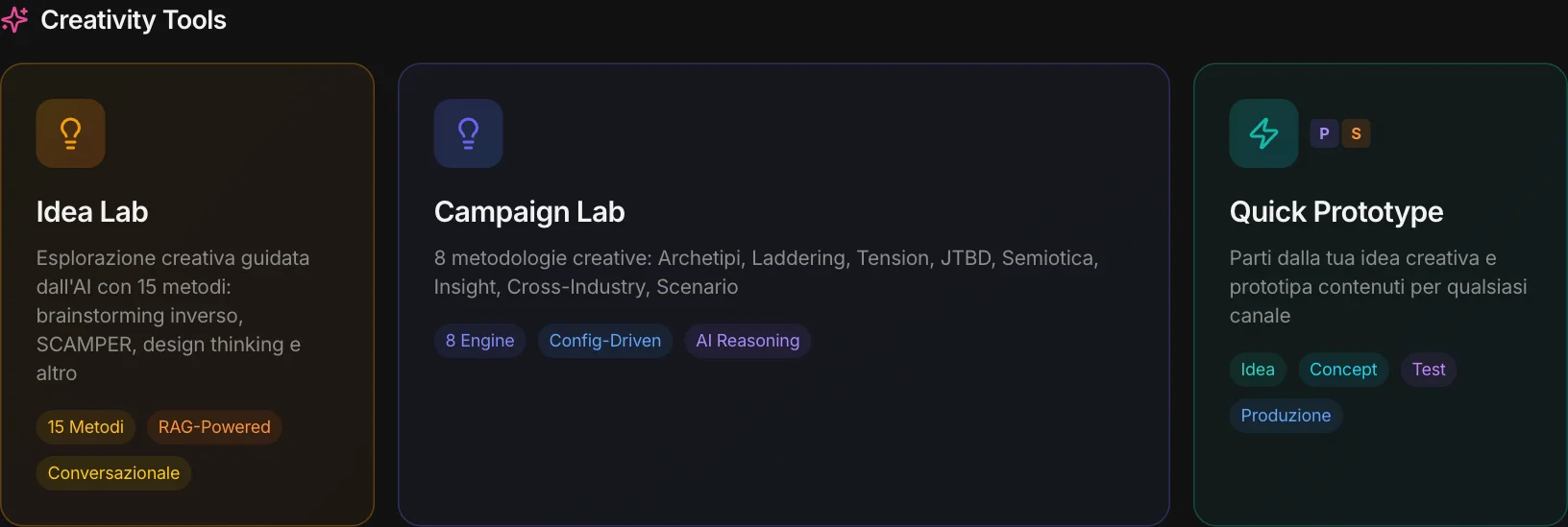Click the orange Idea Lab lightbulb icon
The image size is (1568, 527).
coord(70,133)
